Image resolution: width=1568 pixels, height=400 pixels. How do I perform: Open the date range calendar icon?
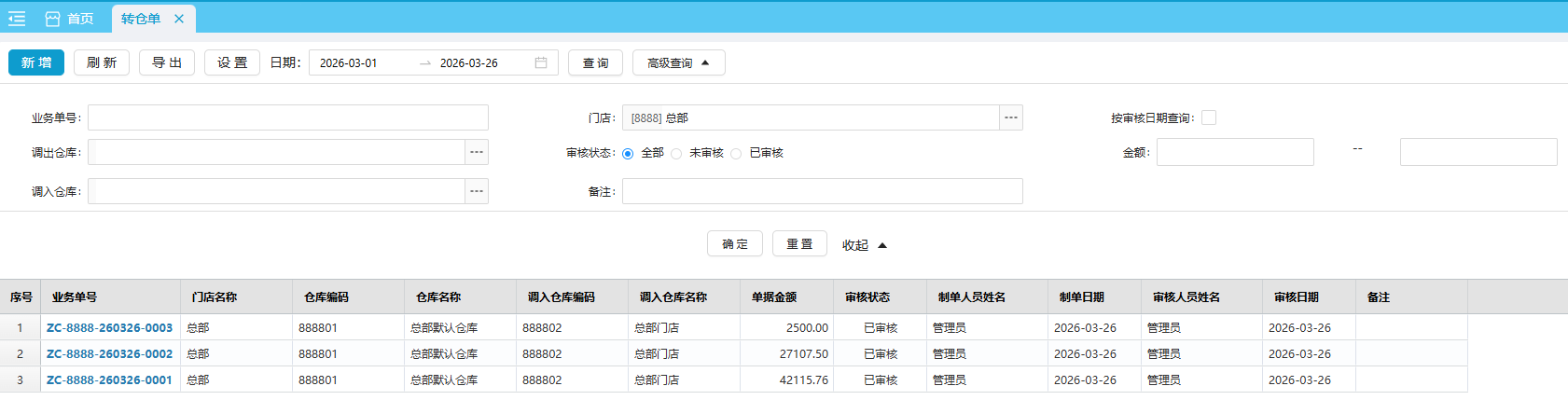pos(541,62)
